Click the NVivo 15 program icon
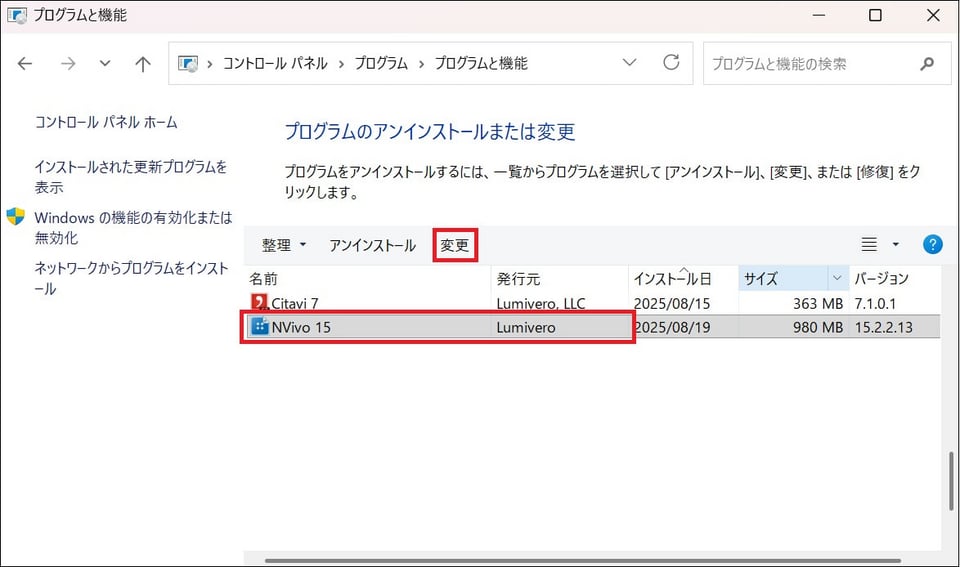The height and width of the screenshot is (567, 960). (x=260, y=327)
